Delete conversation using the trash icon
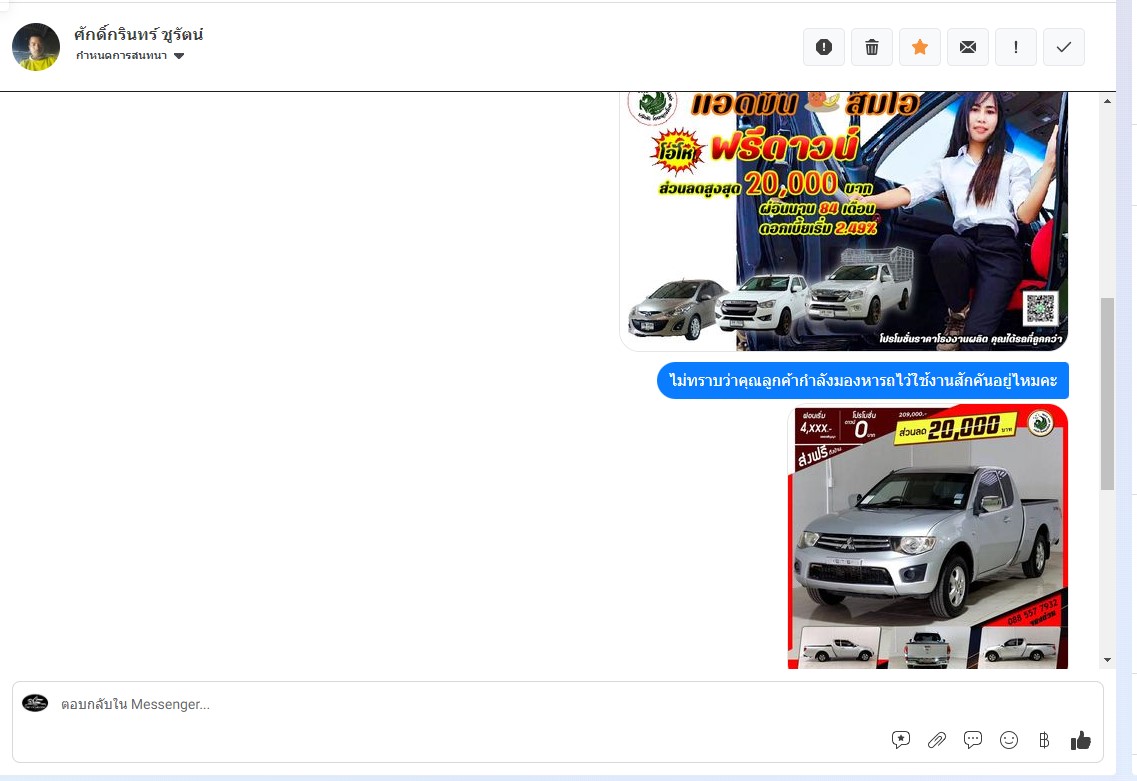The width and height of the screenshot is (1137, 781). point(872,47)
